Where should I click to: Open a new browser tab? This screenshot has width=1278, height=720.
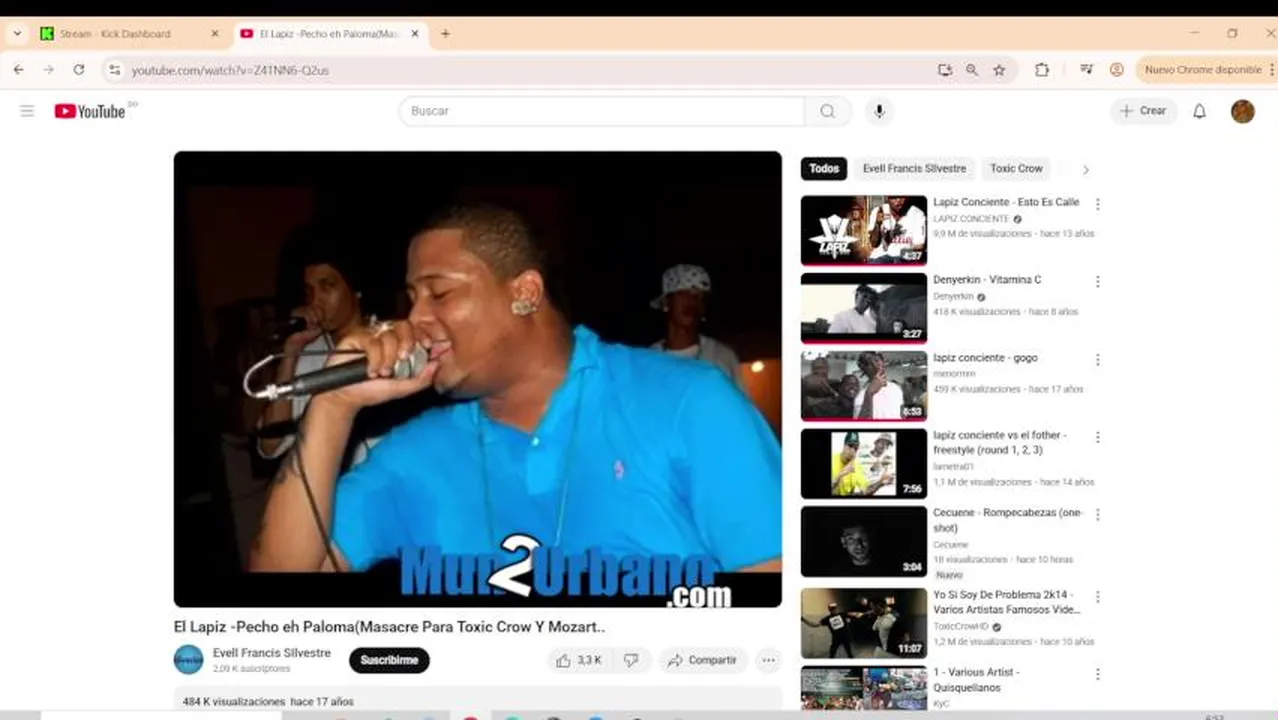tap(445, 34)
